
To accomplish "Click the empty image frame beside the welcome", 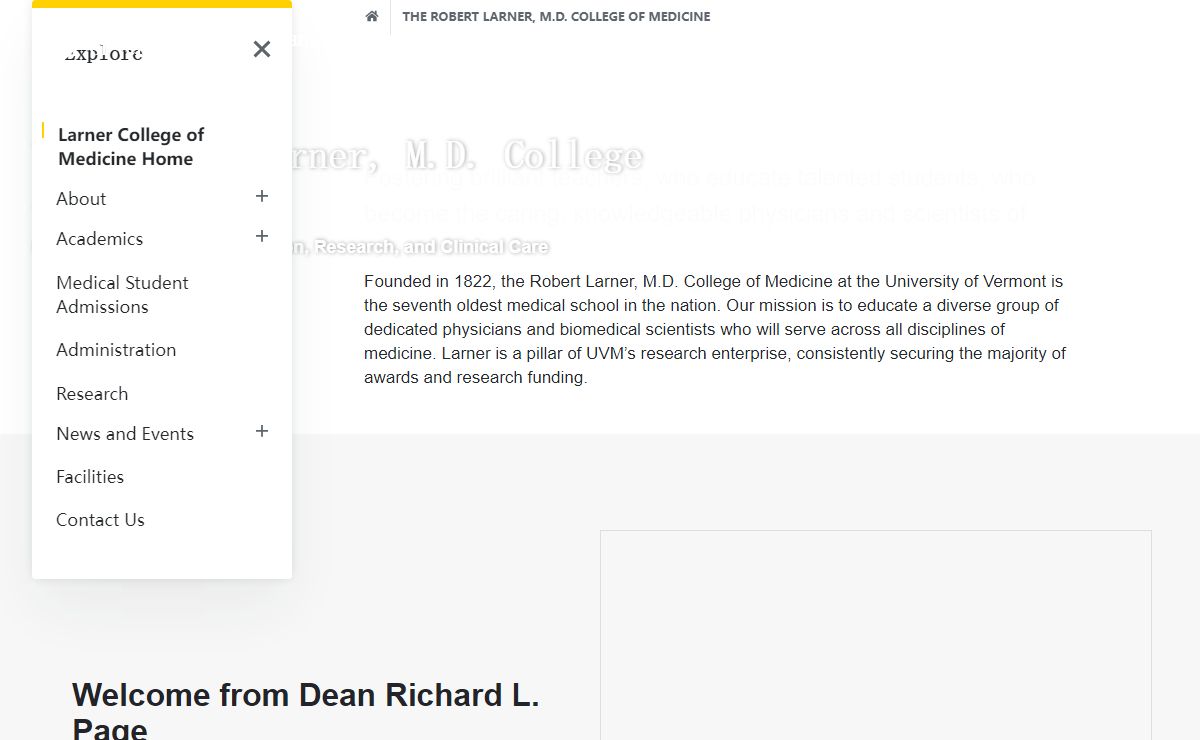I will pos(876,635).
